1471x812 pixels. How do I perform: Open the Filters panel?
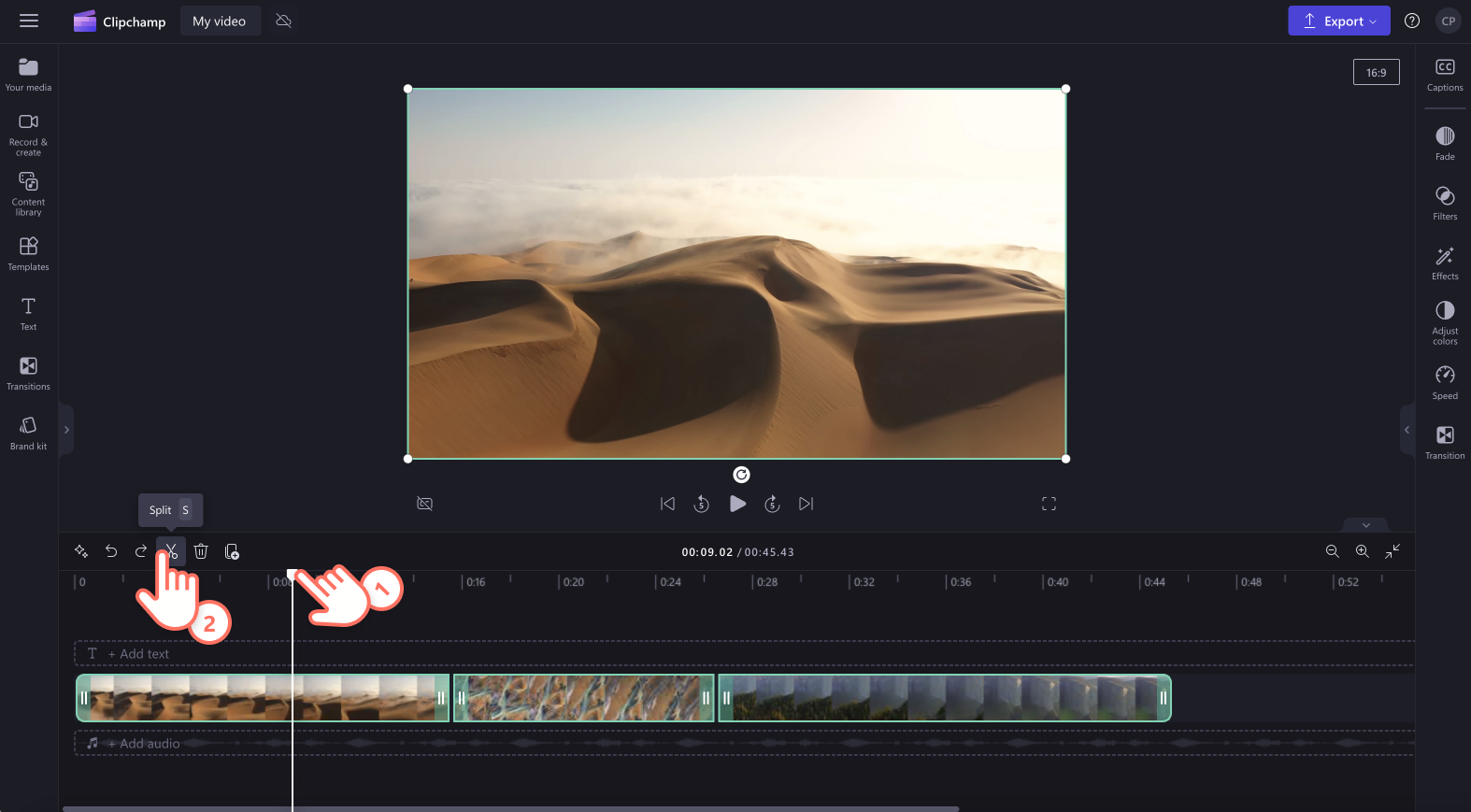tap(1445, 204)
